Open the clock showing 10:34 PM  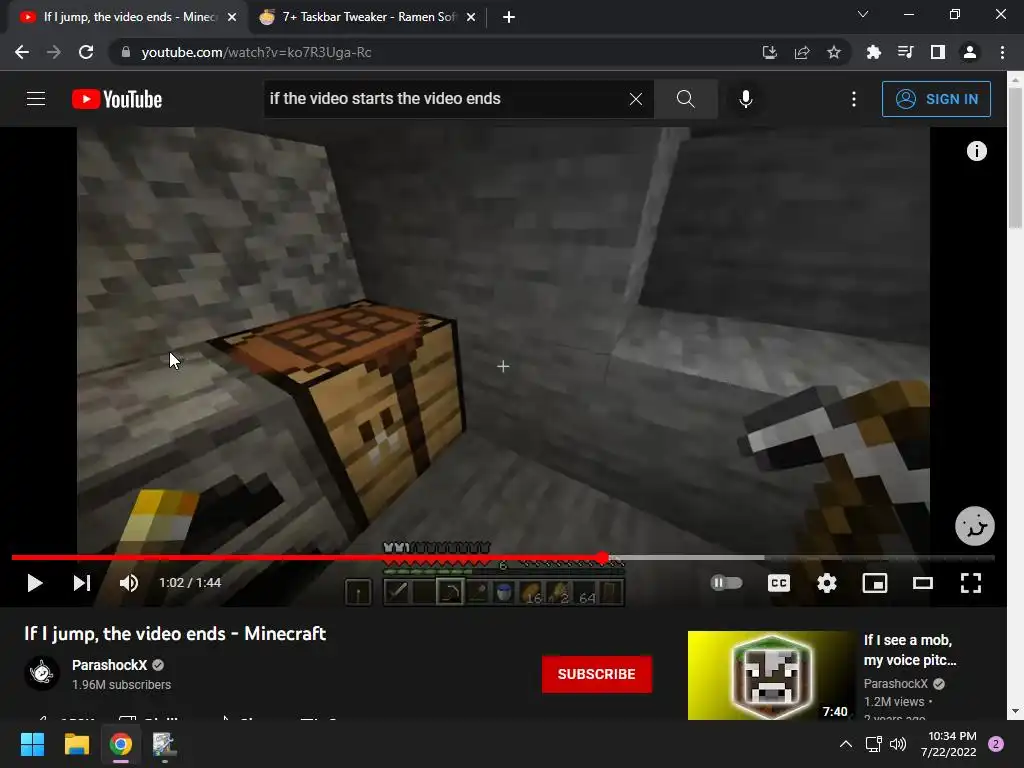pyautogui.click(x=948, y=744)
